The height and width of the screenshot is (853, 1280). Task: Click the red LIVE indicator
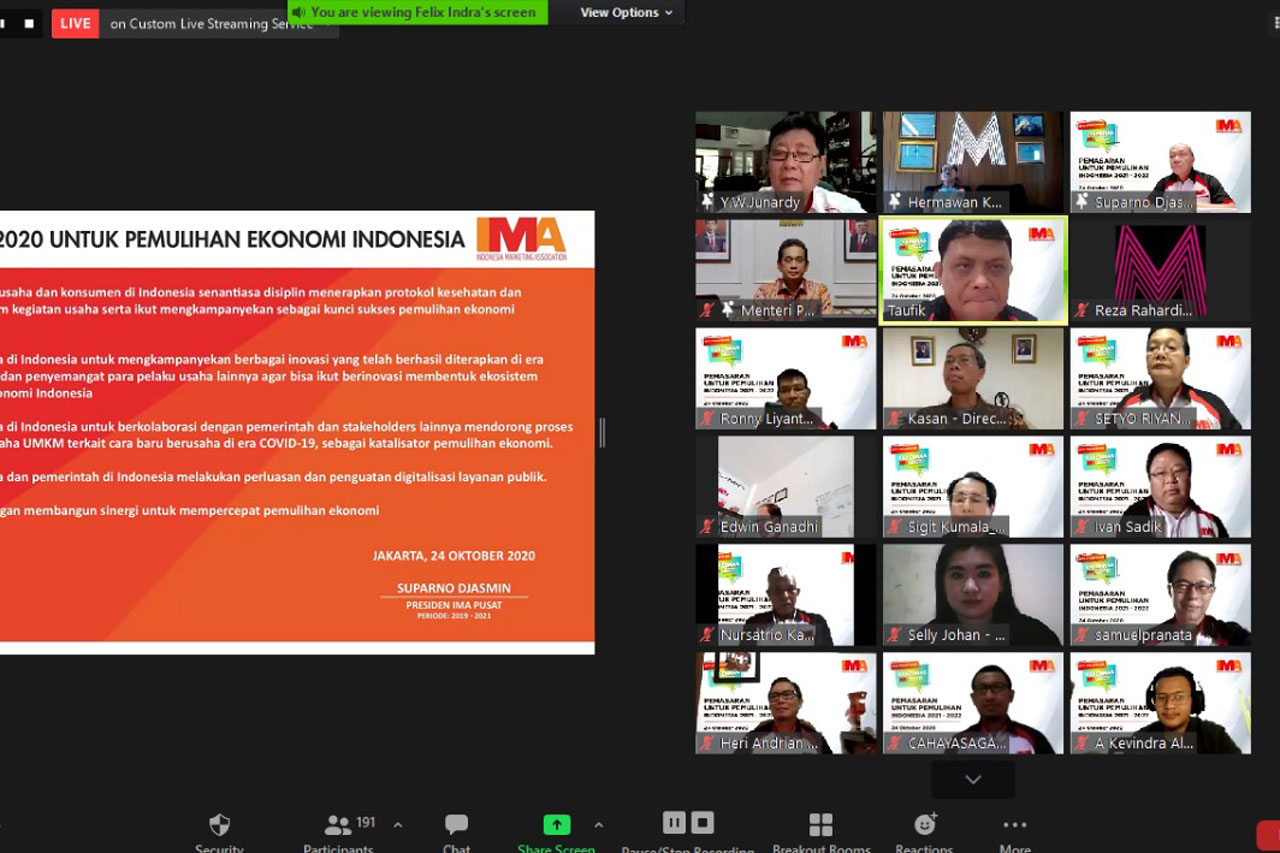[75, 23]
